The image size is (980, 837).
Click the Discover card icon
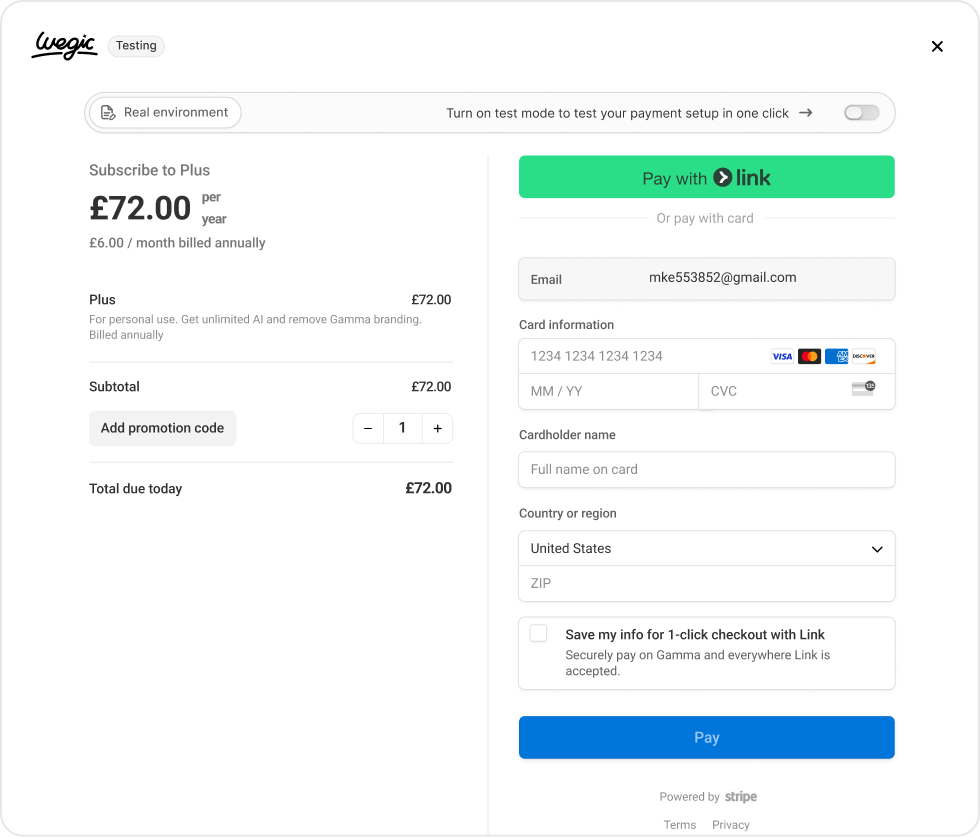click(x=863, y=356)
